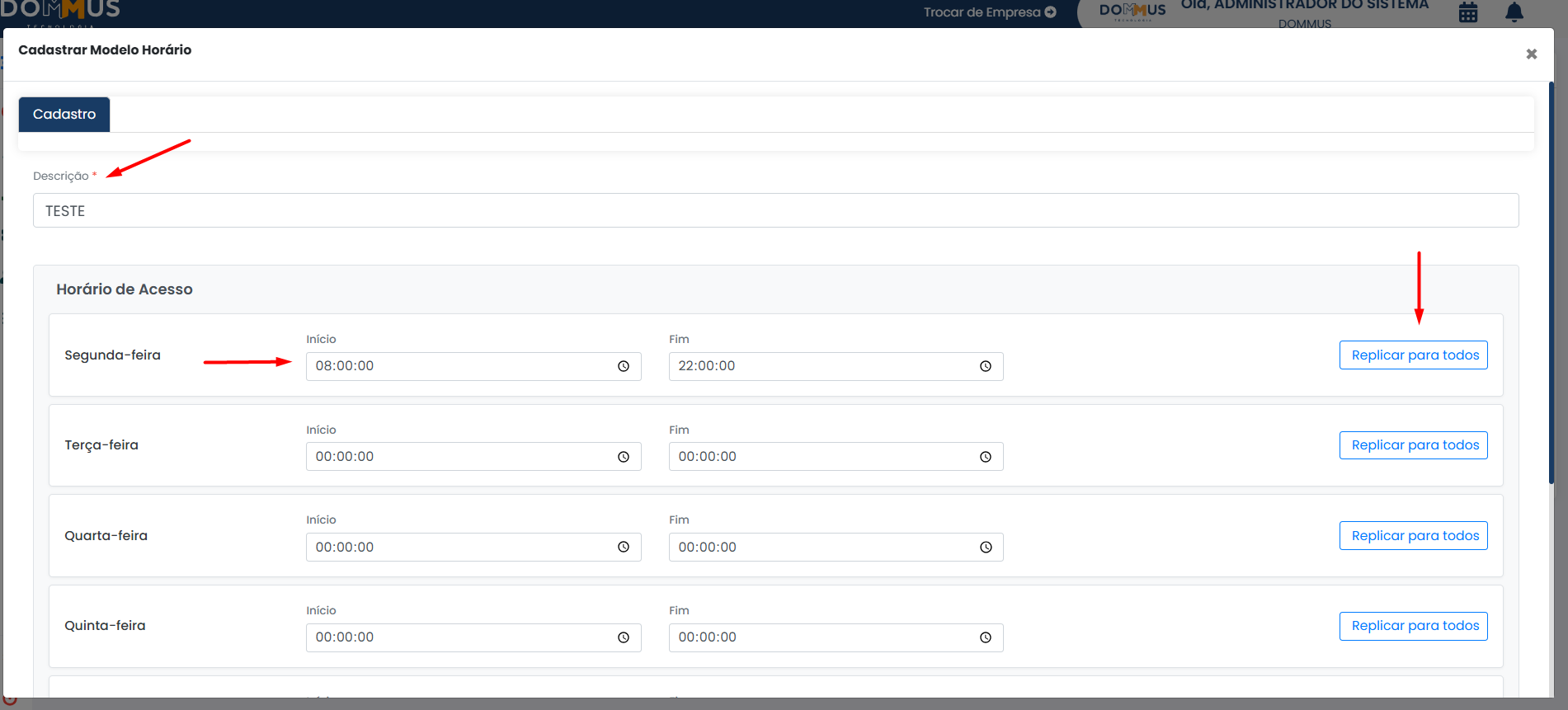1568x710 pixels.
Task: Click the notification bell icon
Action: pyautogui.click(x=1514, y=12)
